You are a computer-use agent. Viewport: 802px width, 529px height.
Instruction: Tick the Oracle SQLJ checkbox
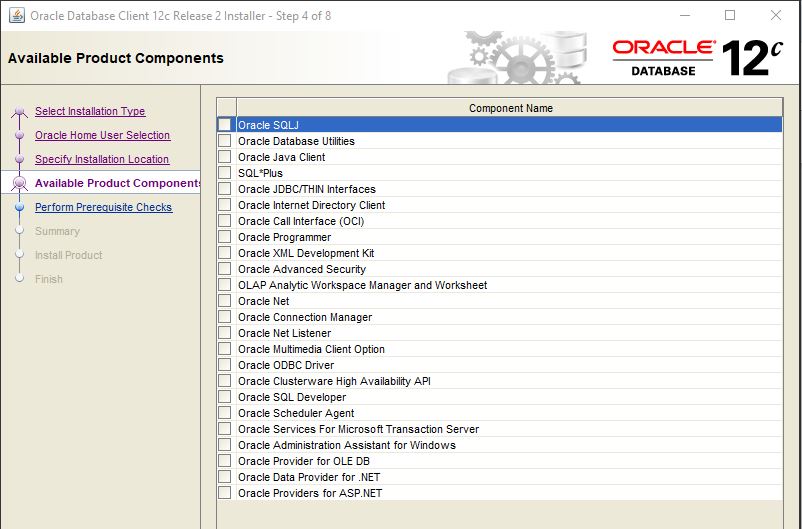click(225, 125)
